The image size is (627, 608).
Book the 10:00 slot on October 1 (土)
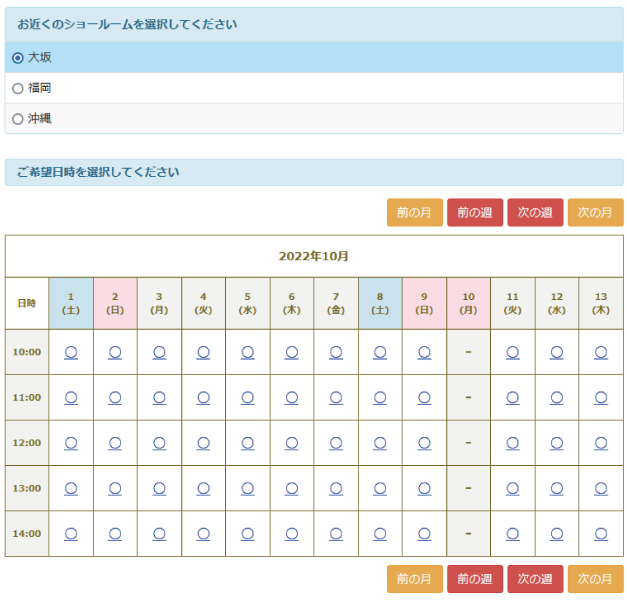coord(71,352)
